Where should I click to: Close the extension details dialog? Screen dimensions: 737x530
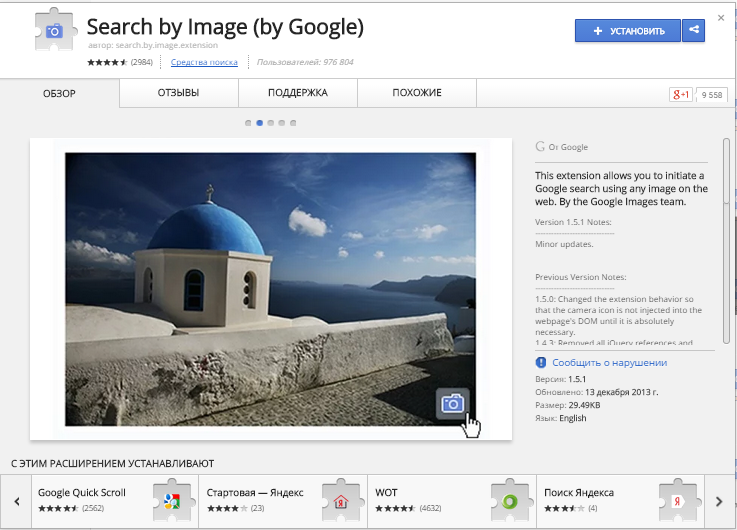point(721,18)
